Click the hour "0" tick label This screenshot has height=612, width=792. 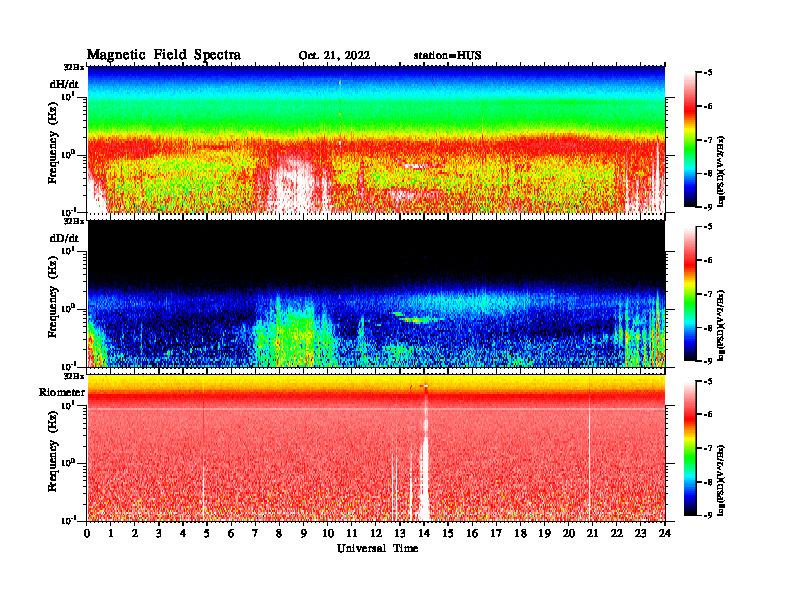[87, 534]
